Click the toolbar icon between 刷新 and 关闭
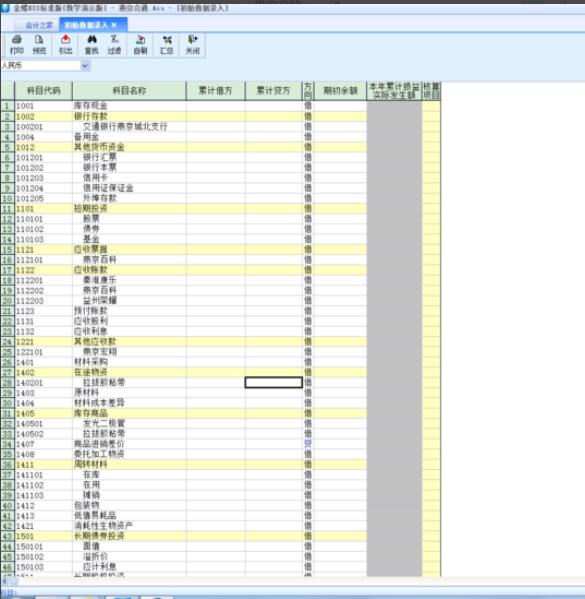Image resolution: width=585 pixels, height=599 pixels. [x=167, y=44]
